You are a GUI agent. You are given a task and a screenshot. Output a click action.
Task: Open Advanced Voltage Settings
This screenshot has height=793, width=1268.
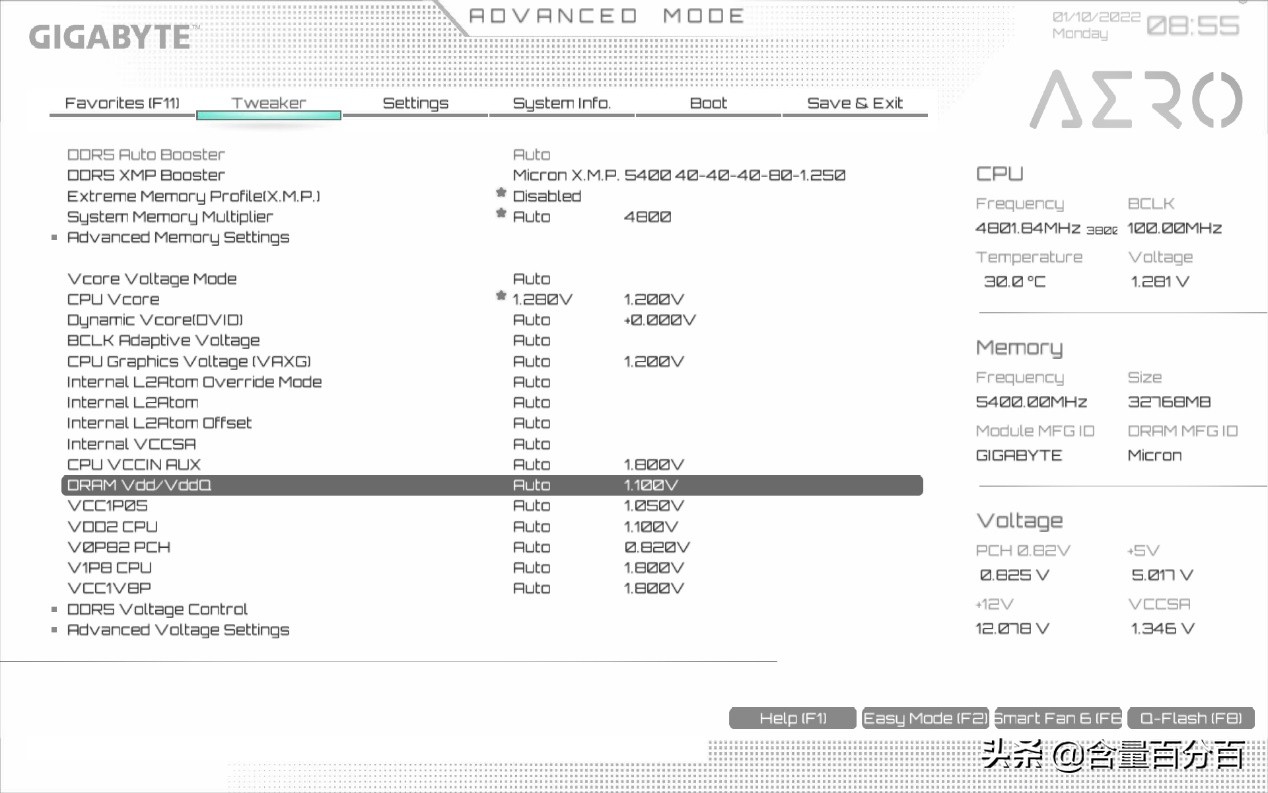click(x=178, y=629)
